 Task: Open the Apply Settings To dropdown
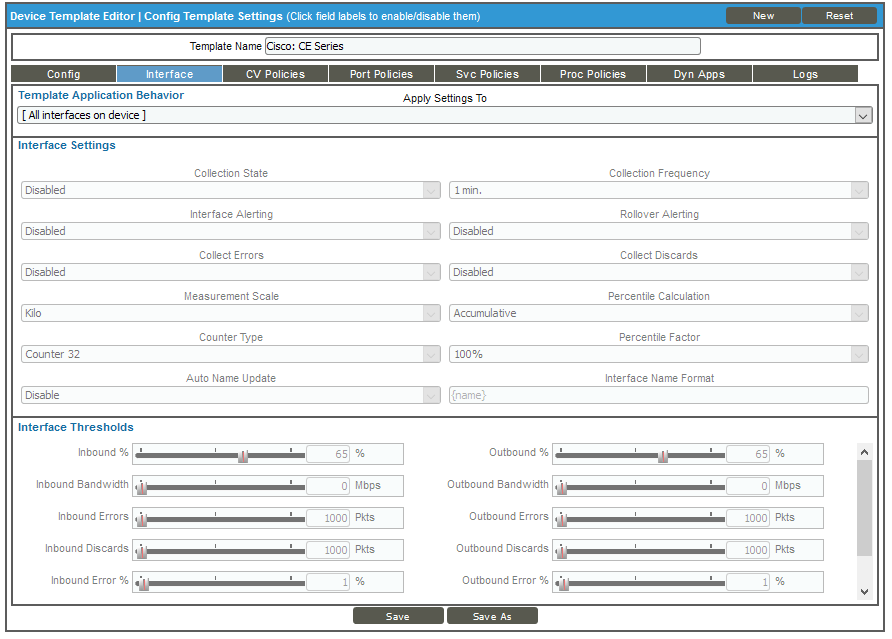(862, 115)
